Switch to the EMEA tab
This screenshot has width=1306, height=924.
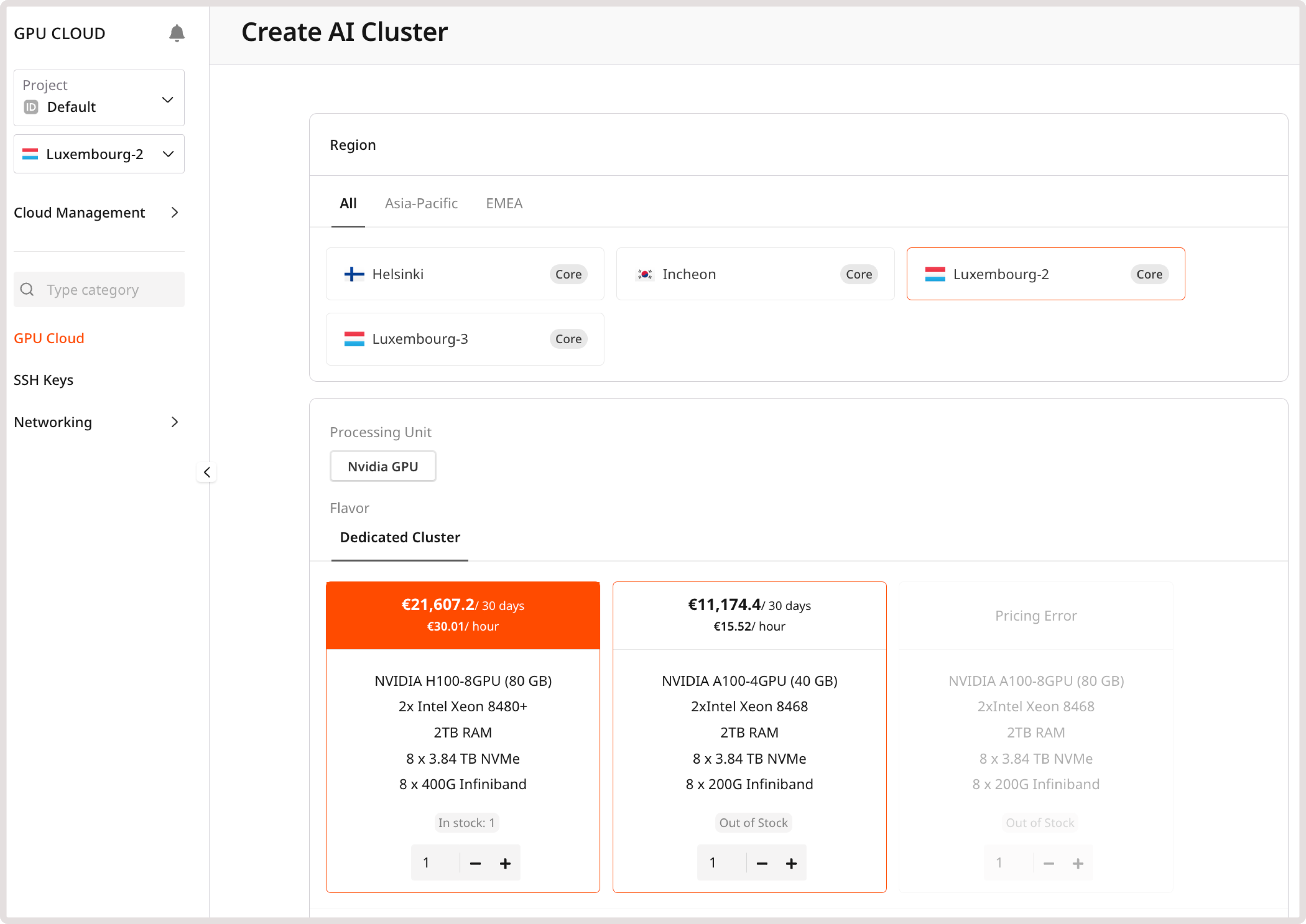pyautogui.click(x=504, y=203)
